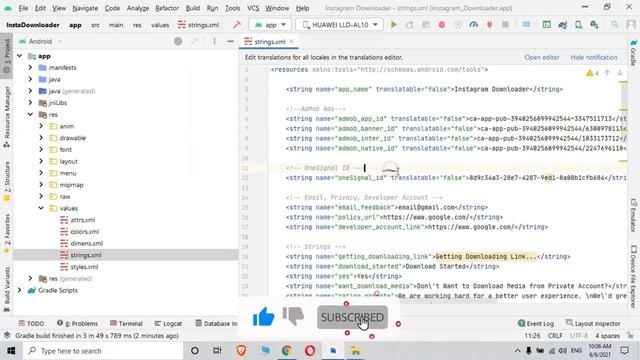Open Resource Manager side tab
640x360 pixels.
(x=7, y=117)
